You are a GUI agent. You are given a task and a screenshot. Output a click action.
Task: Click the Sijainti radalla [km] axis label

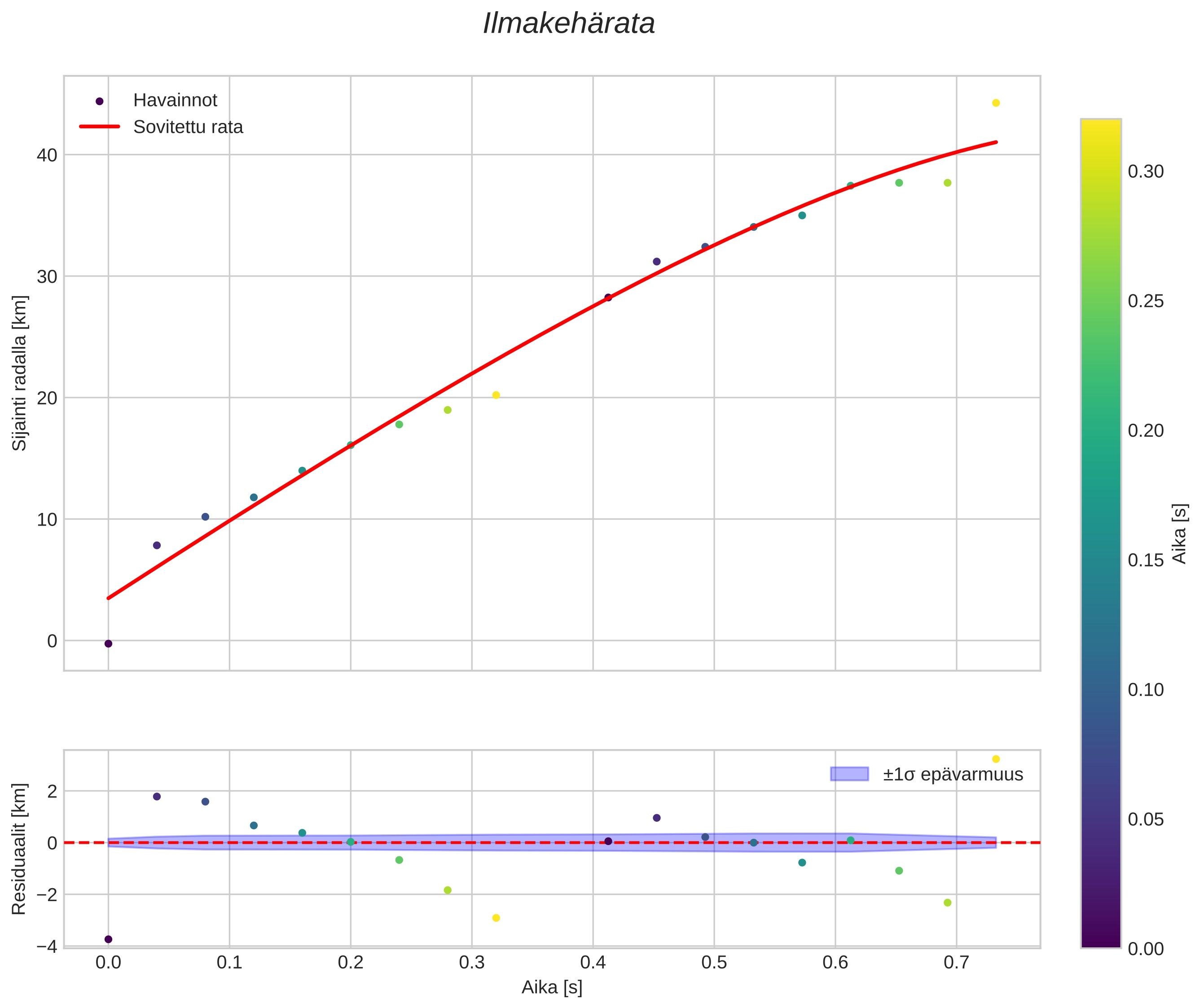19,373
